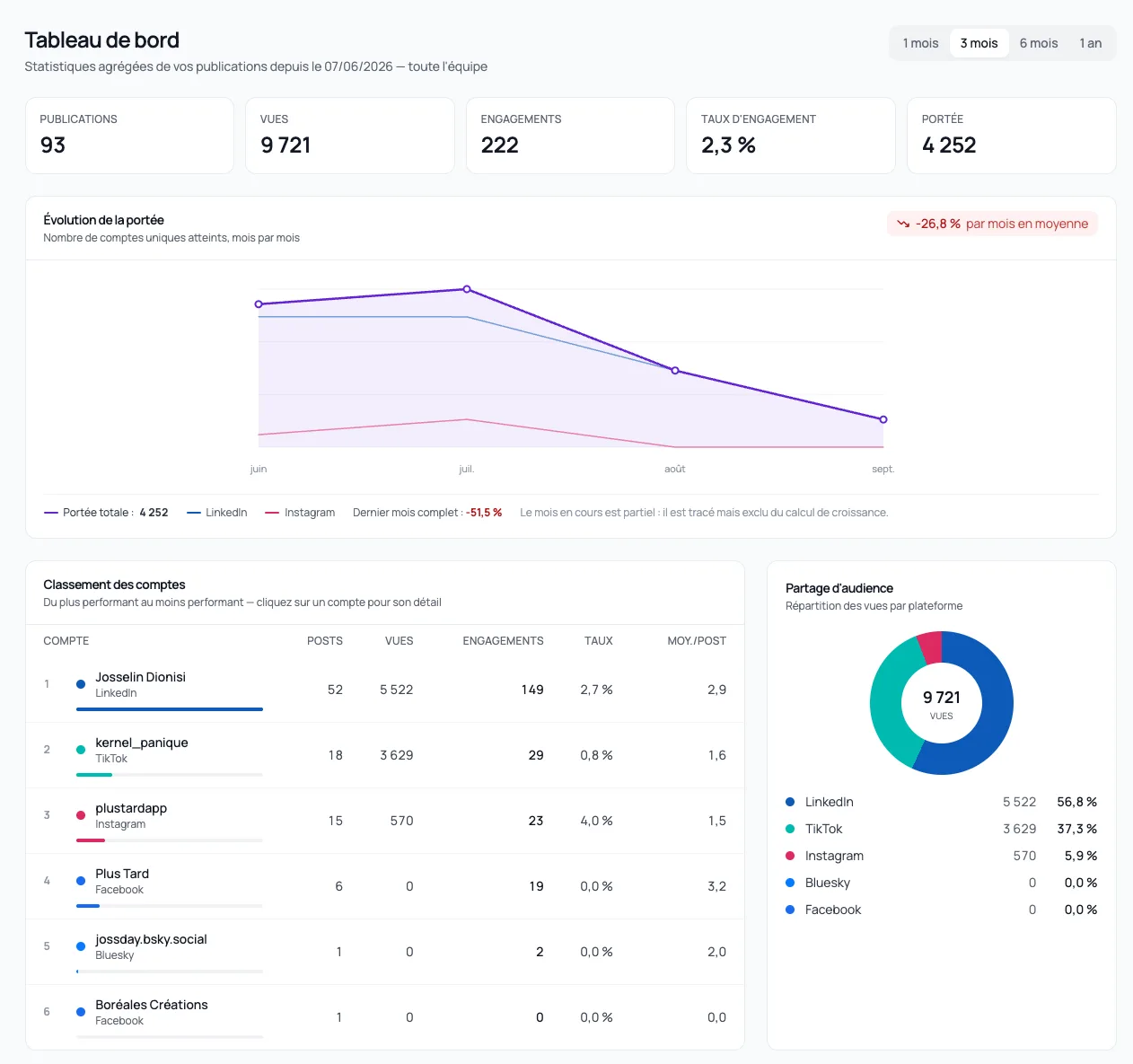Open jossday.bsky.social account row
The width and height of the screenshot is (1133, 1064).
385,952
